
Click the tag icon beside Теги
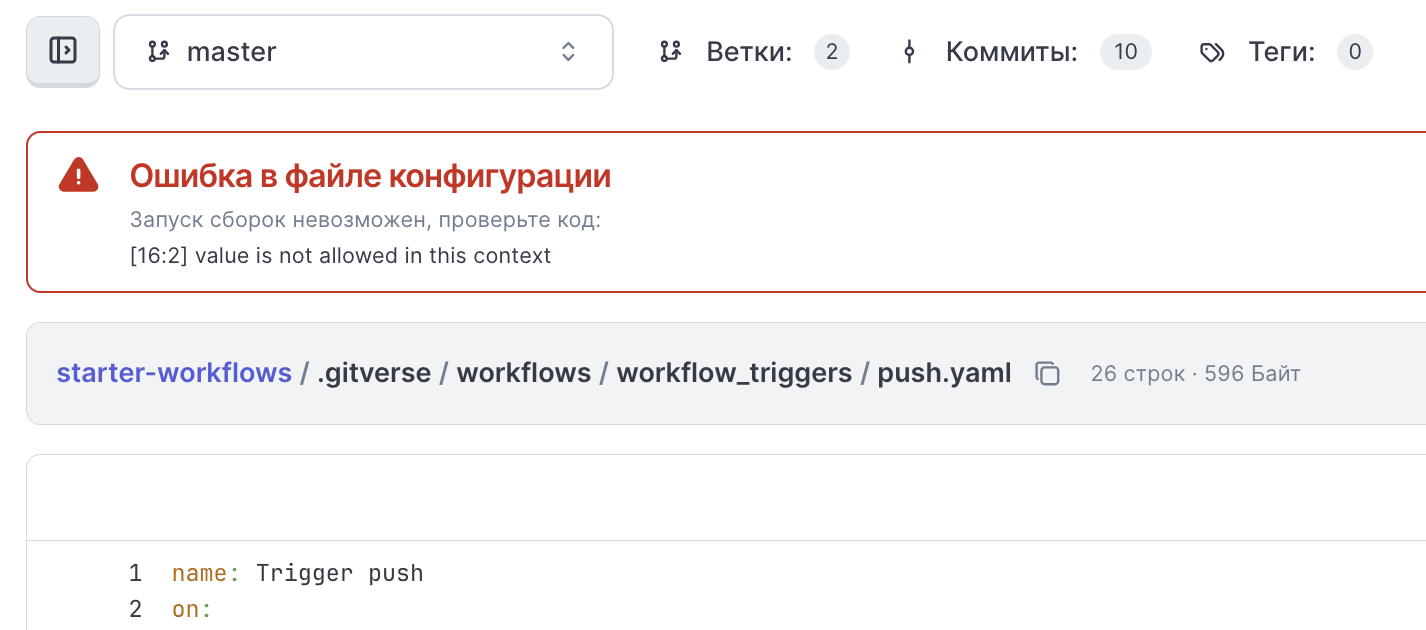[x=1212, y=52]
